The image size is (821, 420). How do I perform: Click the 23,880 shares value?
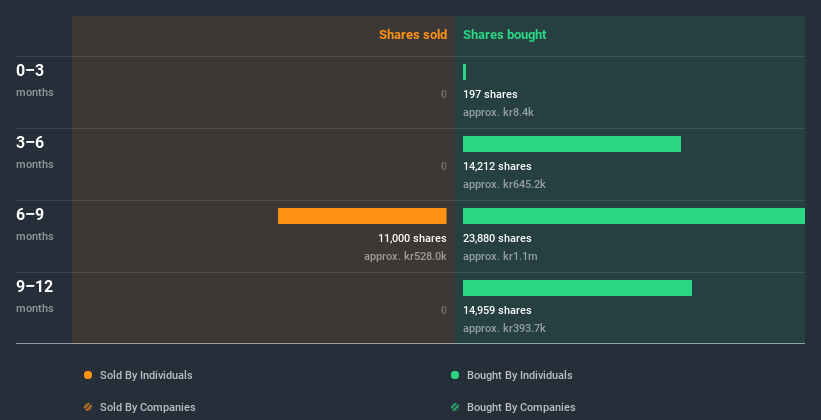tap(497, 238)
